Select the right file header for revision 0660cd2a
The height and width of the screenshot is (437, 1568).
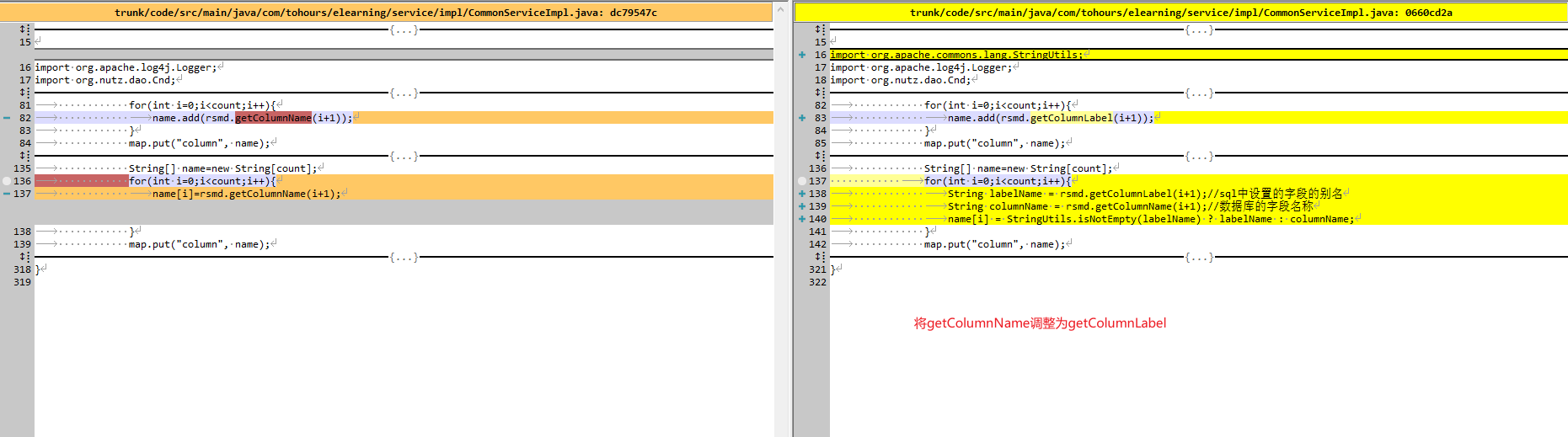(x=1180, y=13)
